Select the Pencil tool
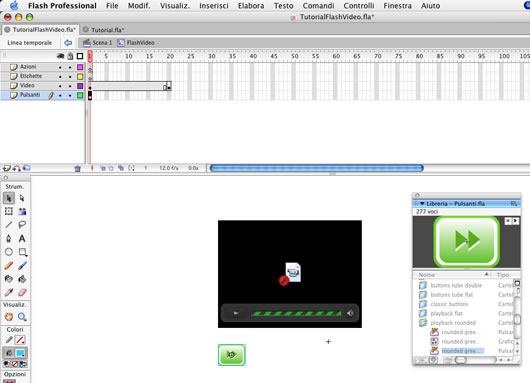Image resolution: width=530 pixels, height=383 pixels. [x=9, y=266]
